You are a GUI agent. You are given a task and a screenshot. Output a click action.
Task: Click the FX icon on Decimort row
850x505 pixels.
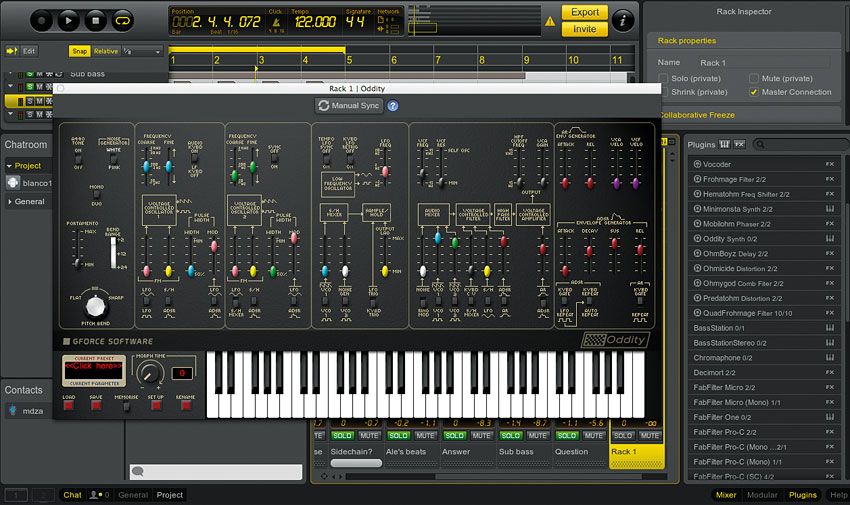[829, 372]
